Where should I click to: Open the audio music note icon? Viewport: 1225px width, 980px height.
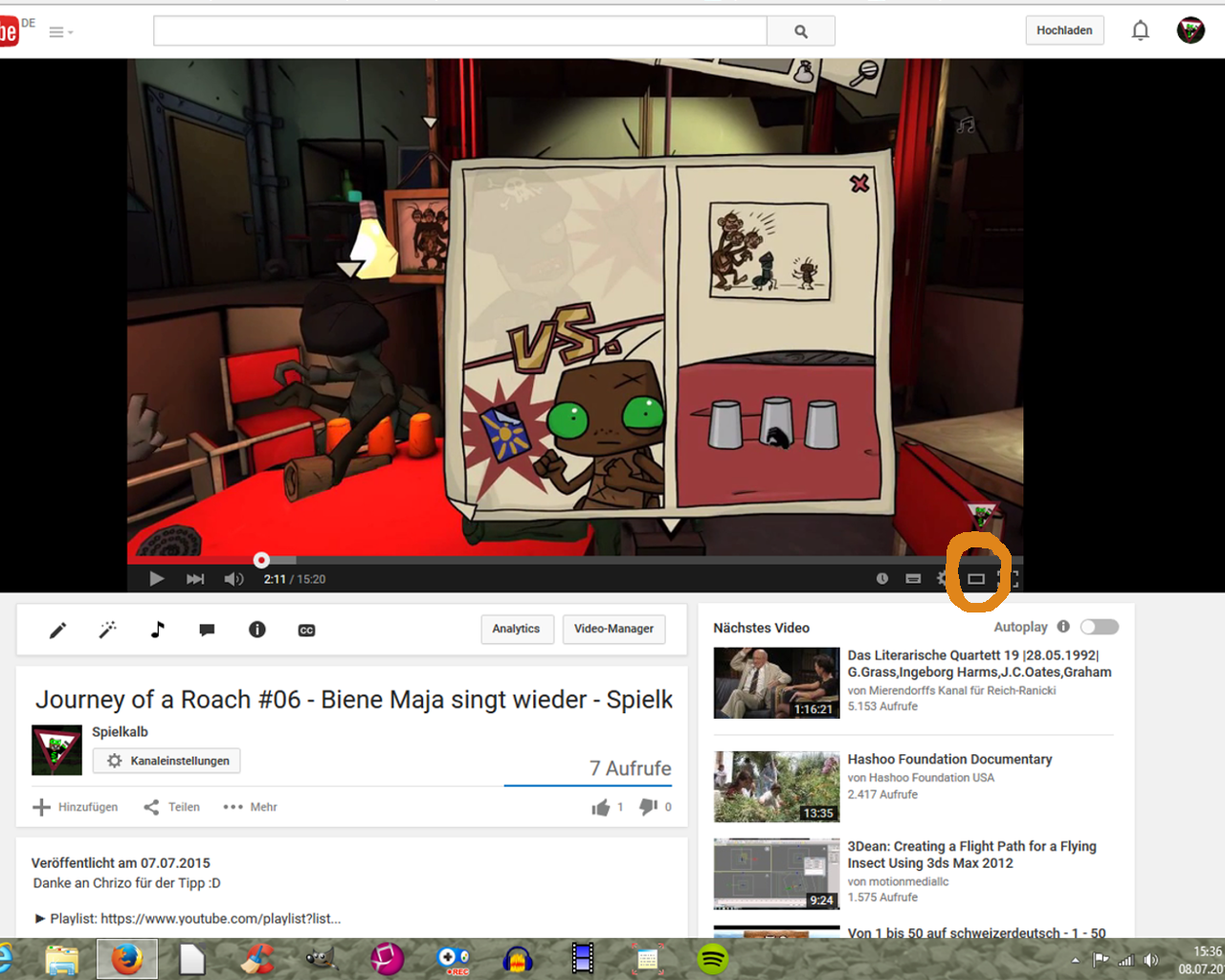158,630
